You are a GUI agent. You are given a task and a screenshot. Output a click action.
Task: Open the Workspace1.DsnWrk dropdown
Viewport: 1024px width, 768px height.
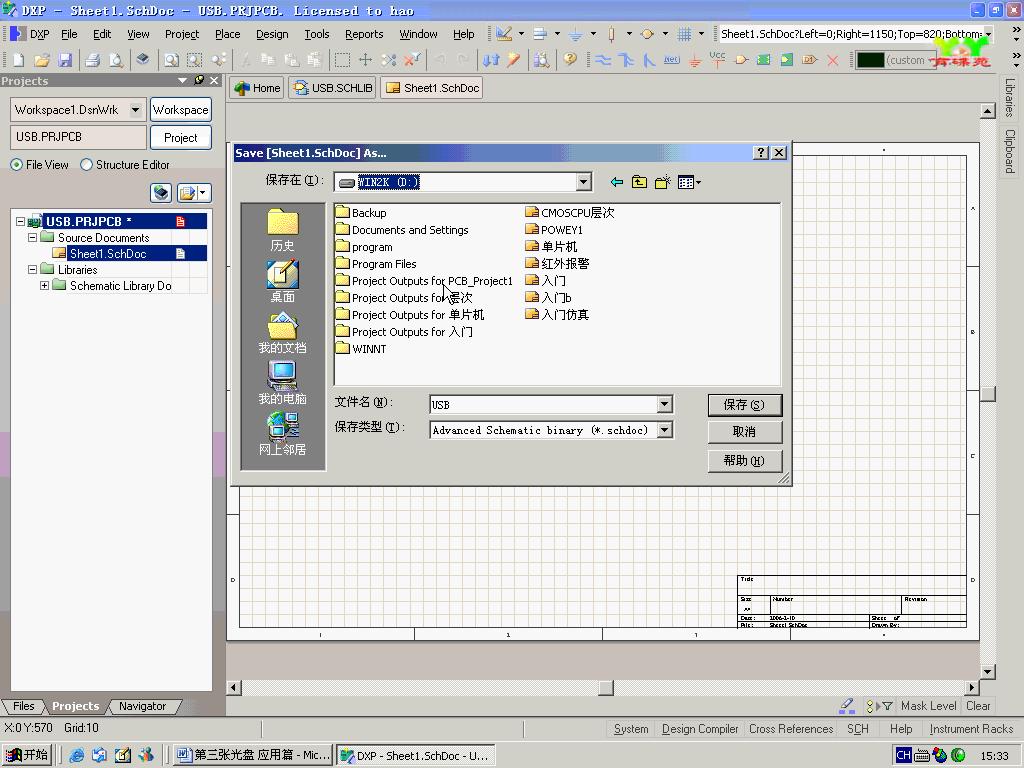(x=135, y=110)
